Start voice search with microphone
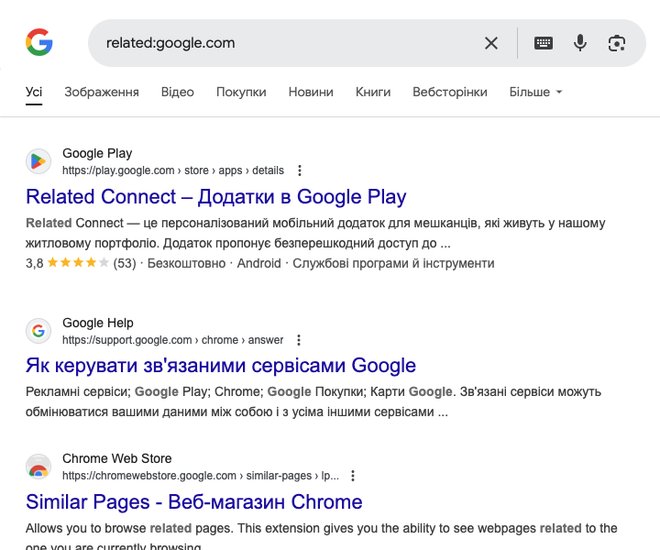This screenshot has height=550, width=660. pos(580,43)
